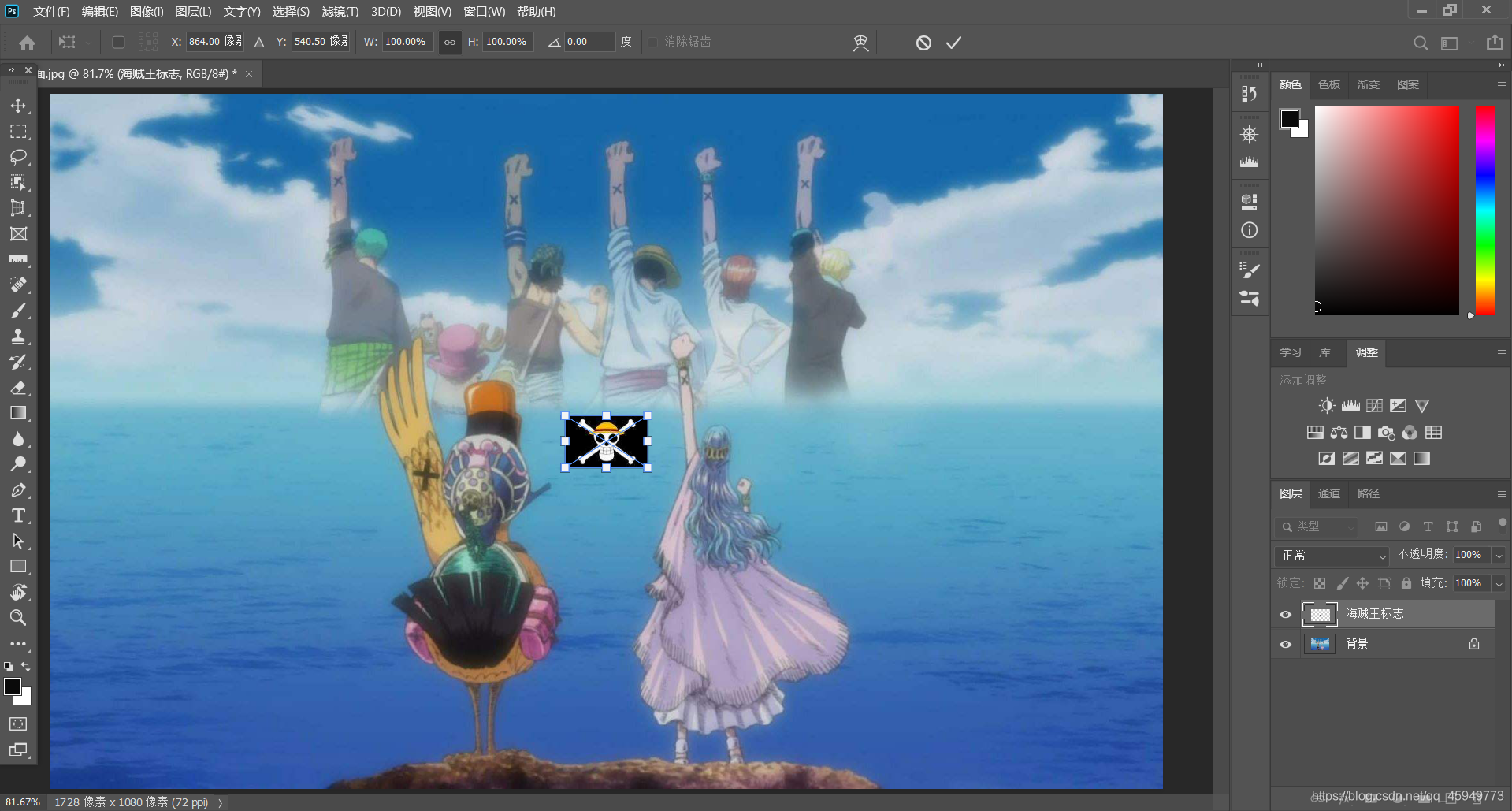Image resolution: width=1512 pixels, height=811 pixels.
Task: Cancel the transform with the circle-slash icon
Action: 923,43
